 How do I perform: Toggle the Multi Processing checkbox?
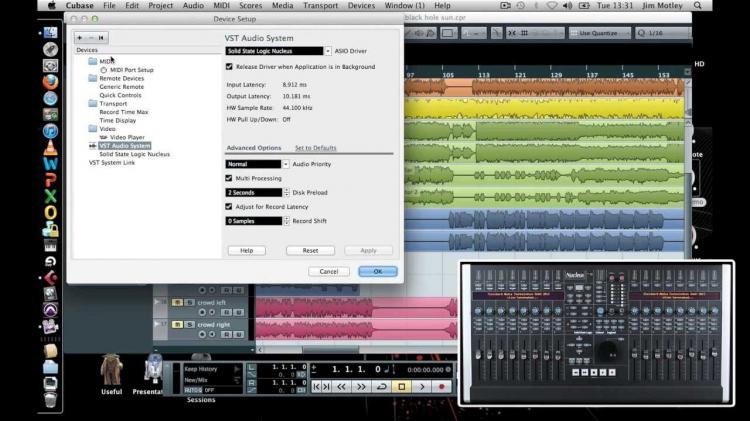(229, 178)
